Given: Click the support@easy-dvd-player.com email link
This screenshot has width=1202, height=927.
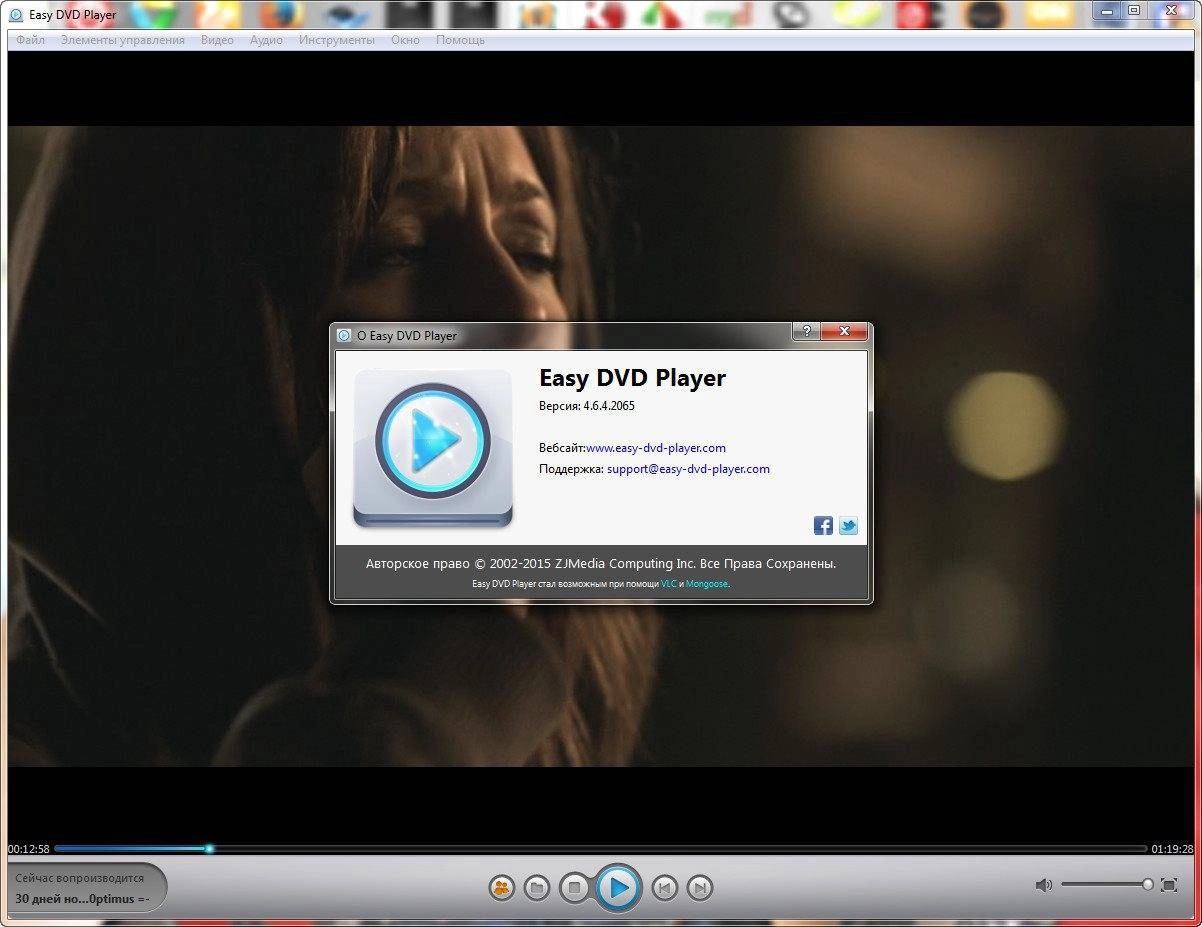Looking at the screenshot, I should click(x=688, y=469).
